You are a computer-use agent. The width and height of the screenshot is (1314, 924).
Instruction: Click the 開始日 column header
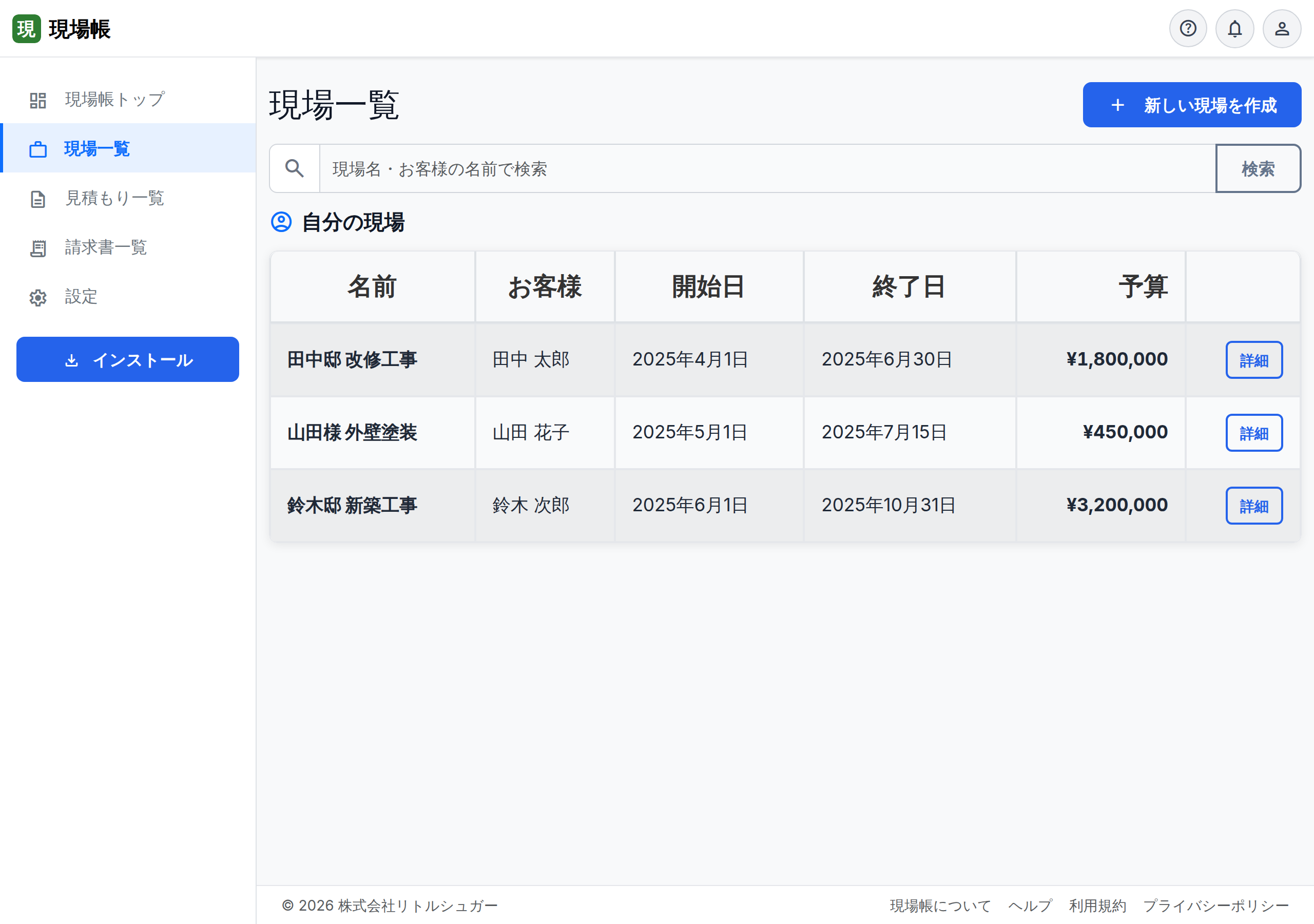(x=709, y=286)
